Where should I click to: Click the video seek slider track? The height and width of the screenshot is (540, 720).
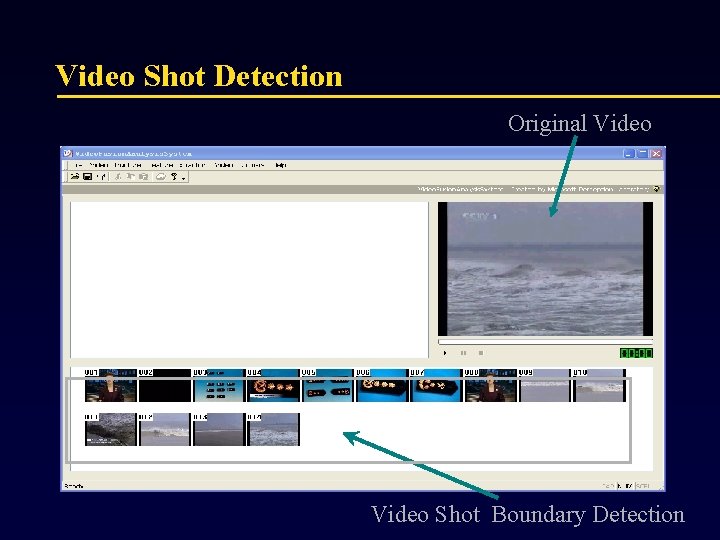click(x=545, y=342)
